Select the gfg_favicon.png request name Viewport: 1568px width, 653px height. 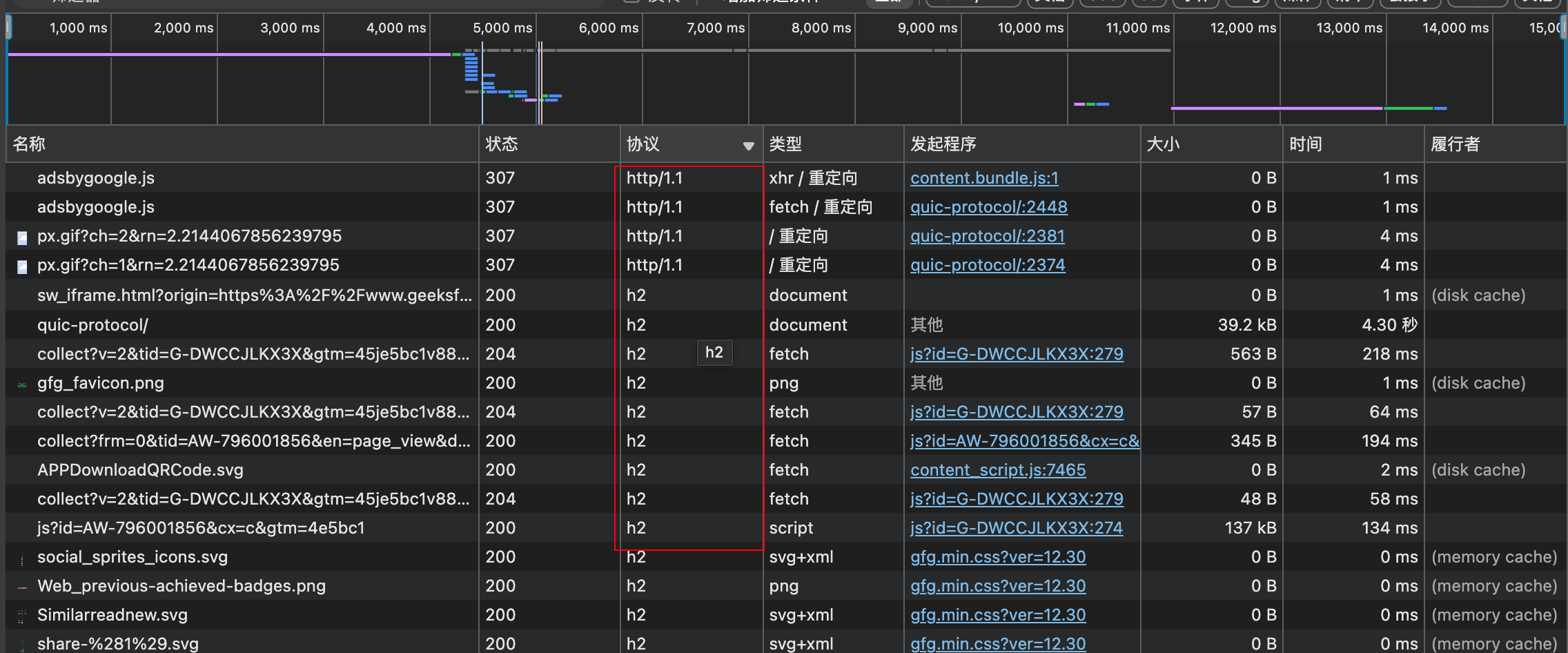pyautogui.click(x=101, y=383)
